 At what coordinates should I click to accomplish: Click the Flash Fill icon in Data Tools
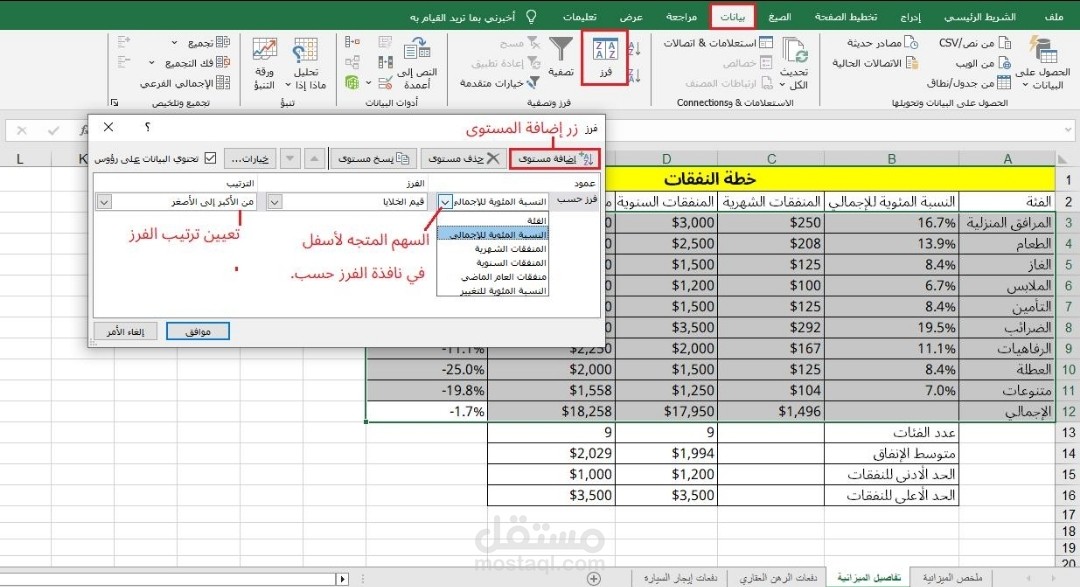tap(385, 43)
